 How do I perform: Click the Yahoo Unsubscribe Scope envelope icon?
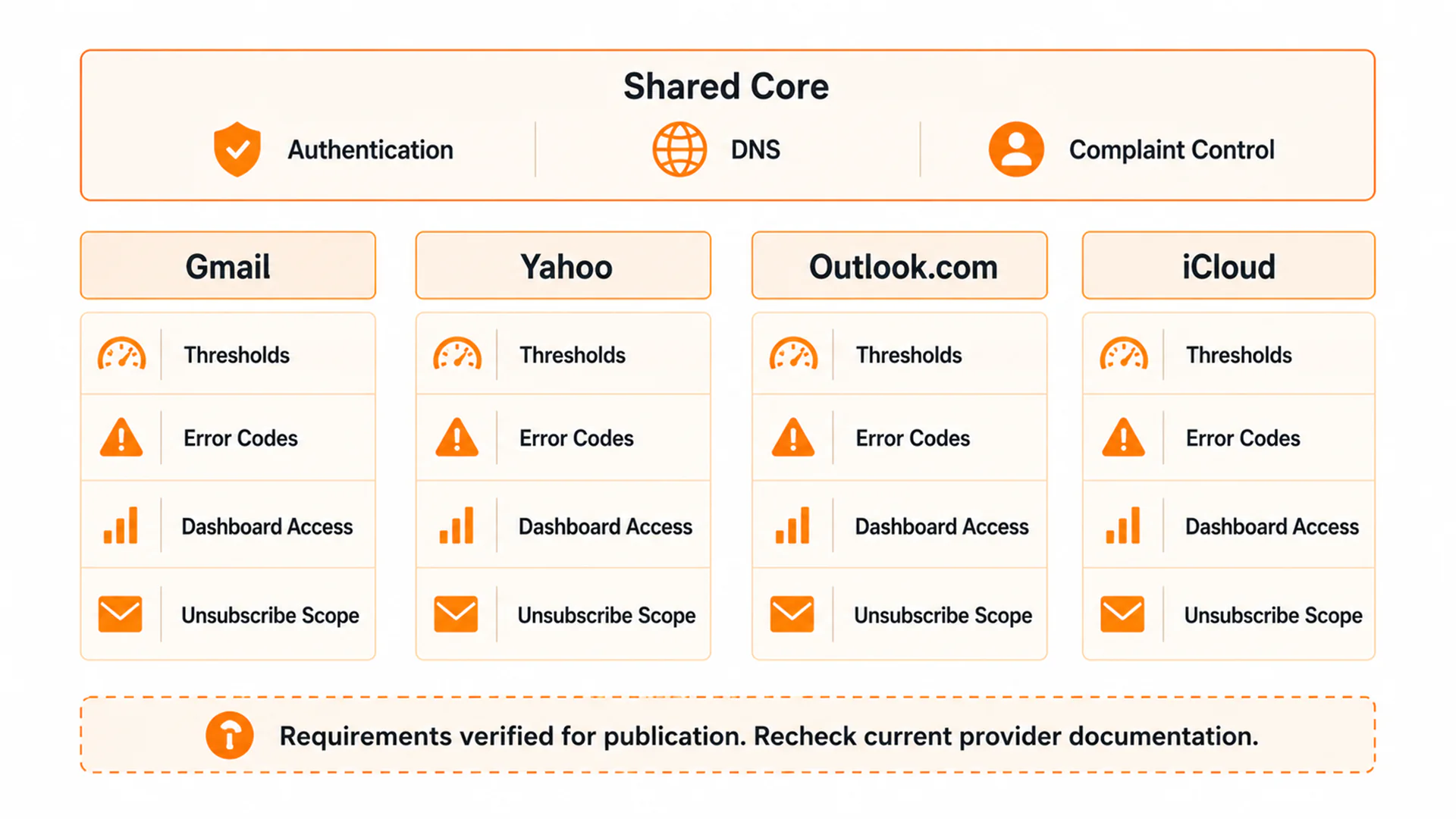pyautogui.click(x=456, y=614)
